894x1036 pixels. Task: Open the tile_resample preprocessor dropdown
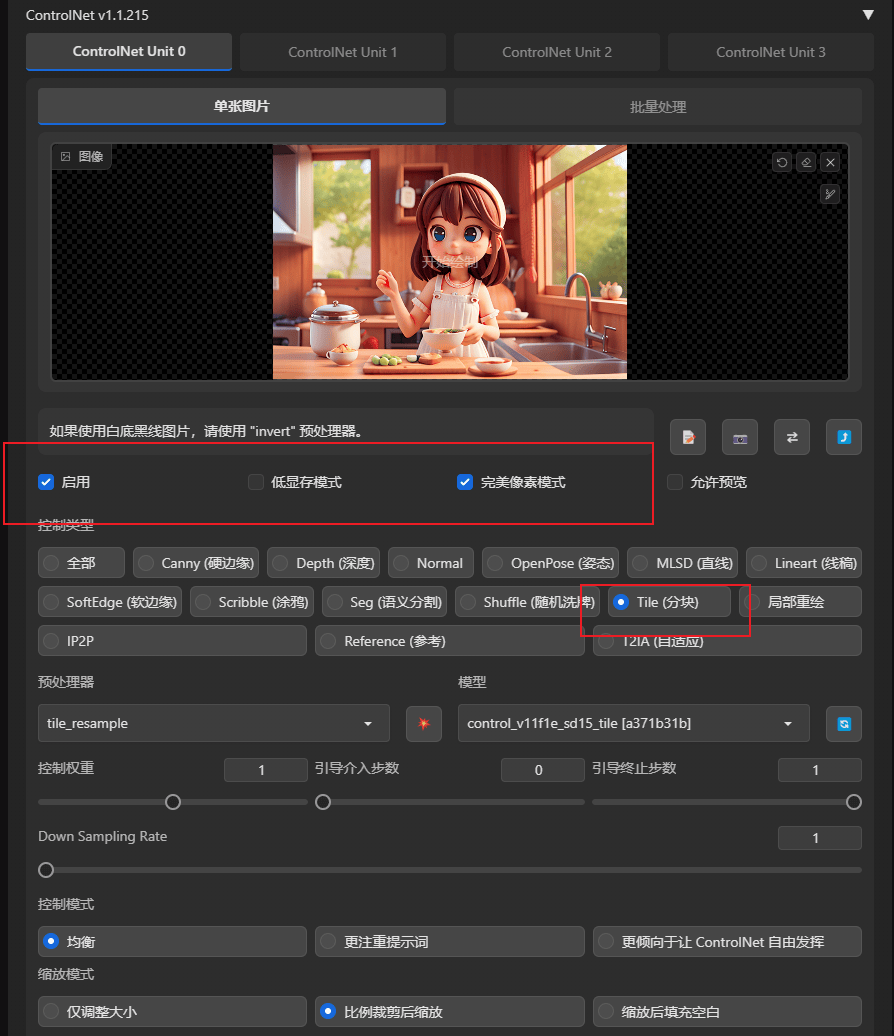coord(213,723)
